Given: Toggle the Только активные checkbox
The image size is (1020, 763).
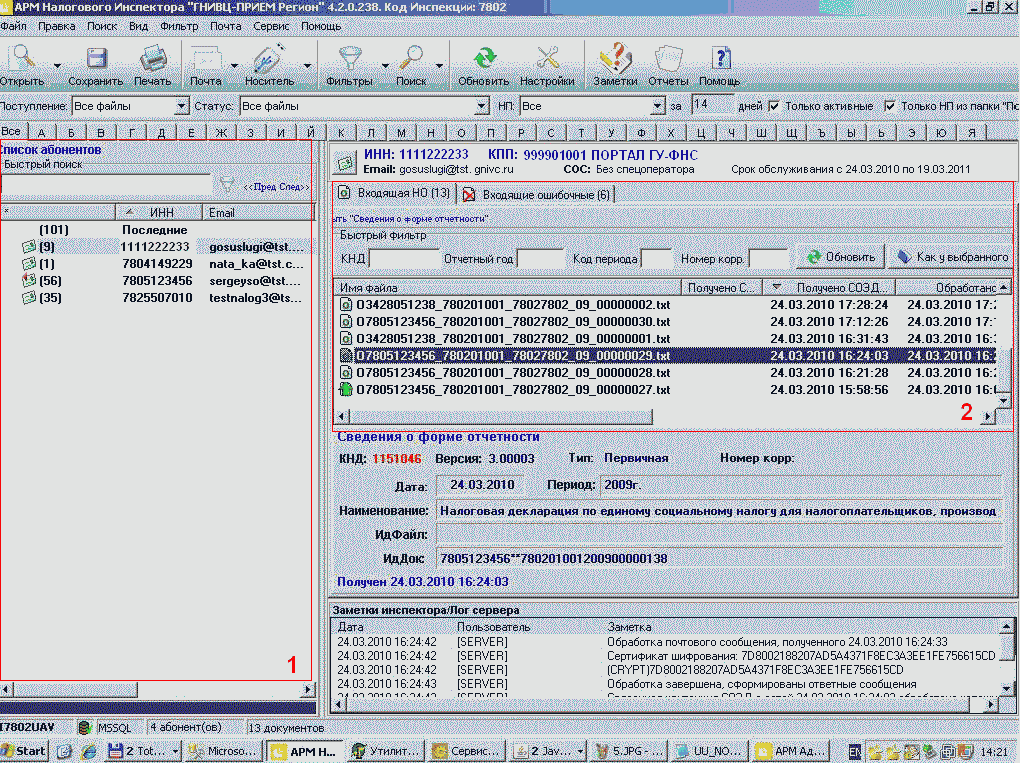Looking at the screenshot, I should (x=773, y=106).
